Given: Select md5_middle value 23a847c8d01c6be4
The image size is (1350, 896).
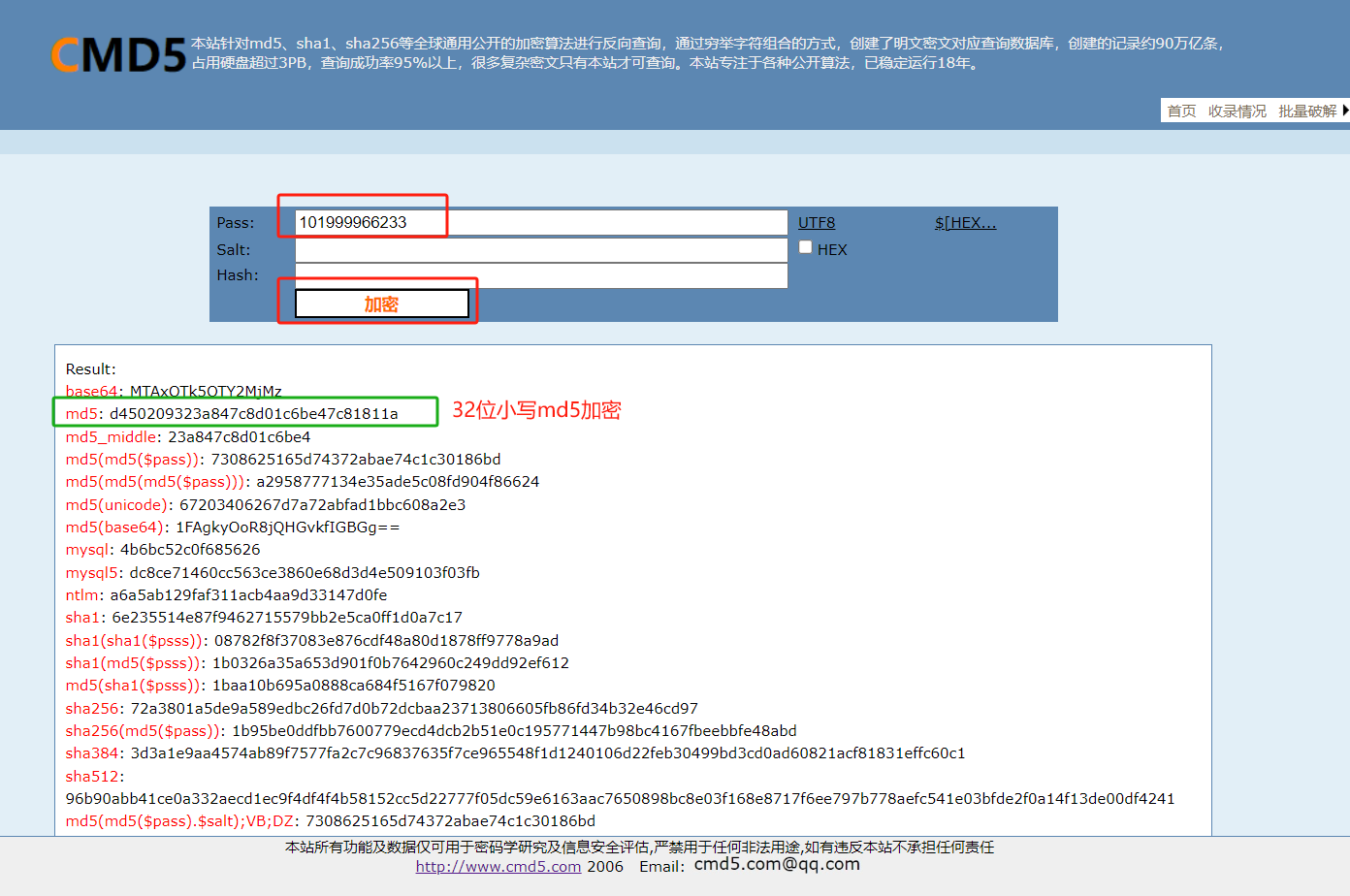Looking at the screenshot, I should tap(240, 436).
